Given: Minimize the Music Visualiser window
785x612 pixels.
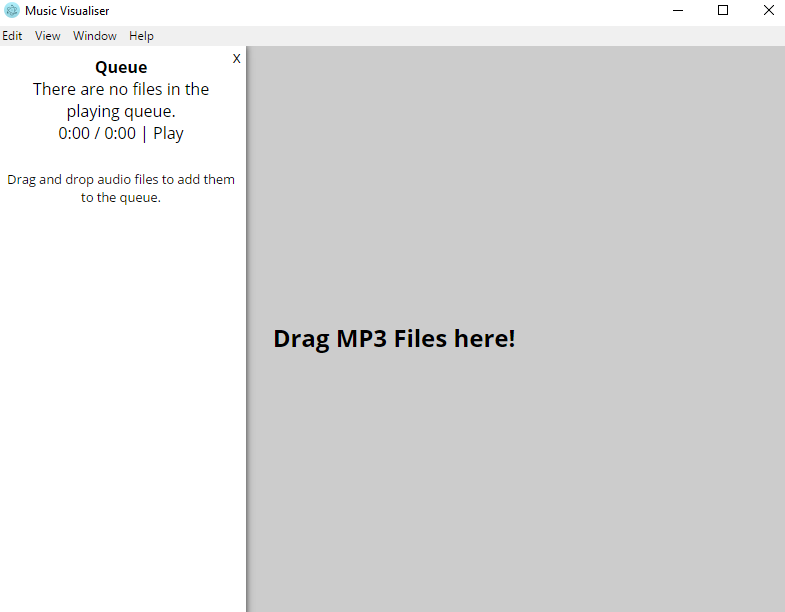Looking at the screenshot, I should pyautogui.click(x=678, y=11).
